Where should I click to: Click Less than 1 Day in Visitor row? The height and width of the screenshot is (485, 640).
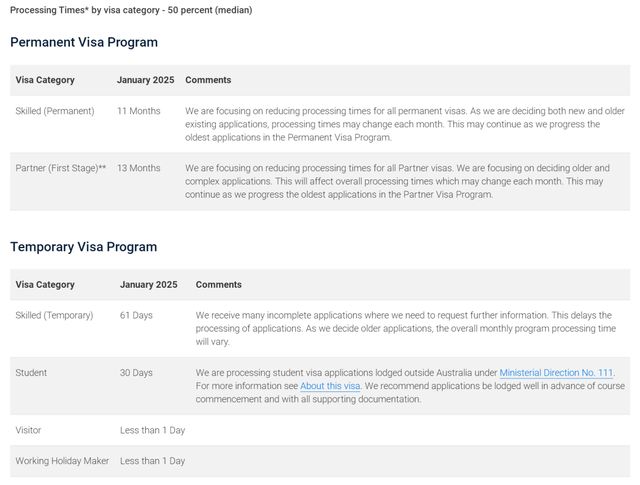(x=152, y=430)
